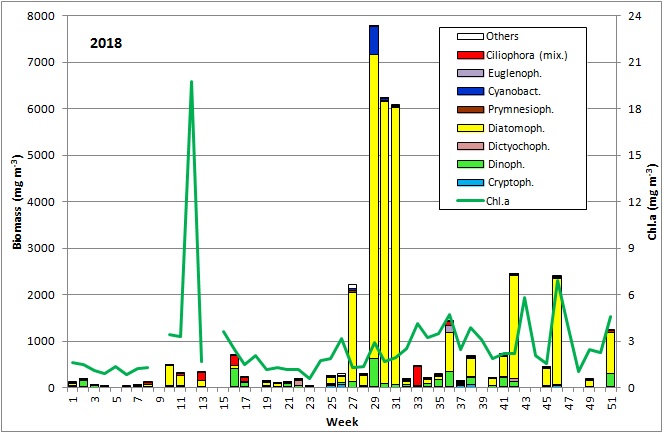Viewport: 664px width, 433px height.
Task: Select the 8000 label on left axis
Action: point(41,16)
